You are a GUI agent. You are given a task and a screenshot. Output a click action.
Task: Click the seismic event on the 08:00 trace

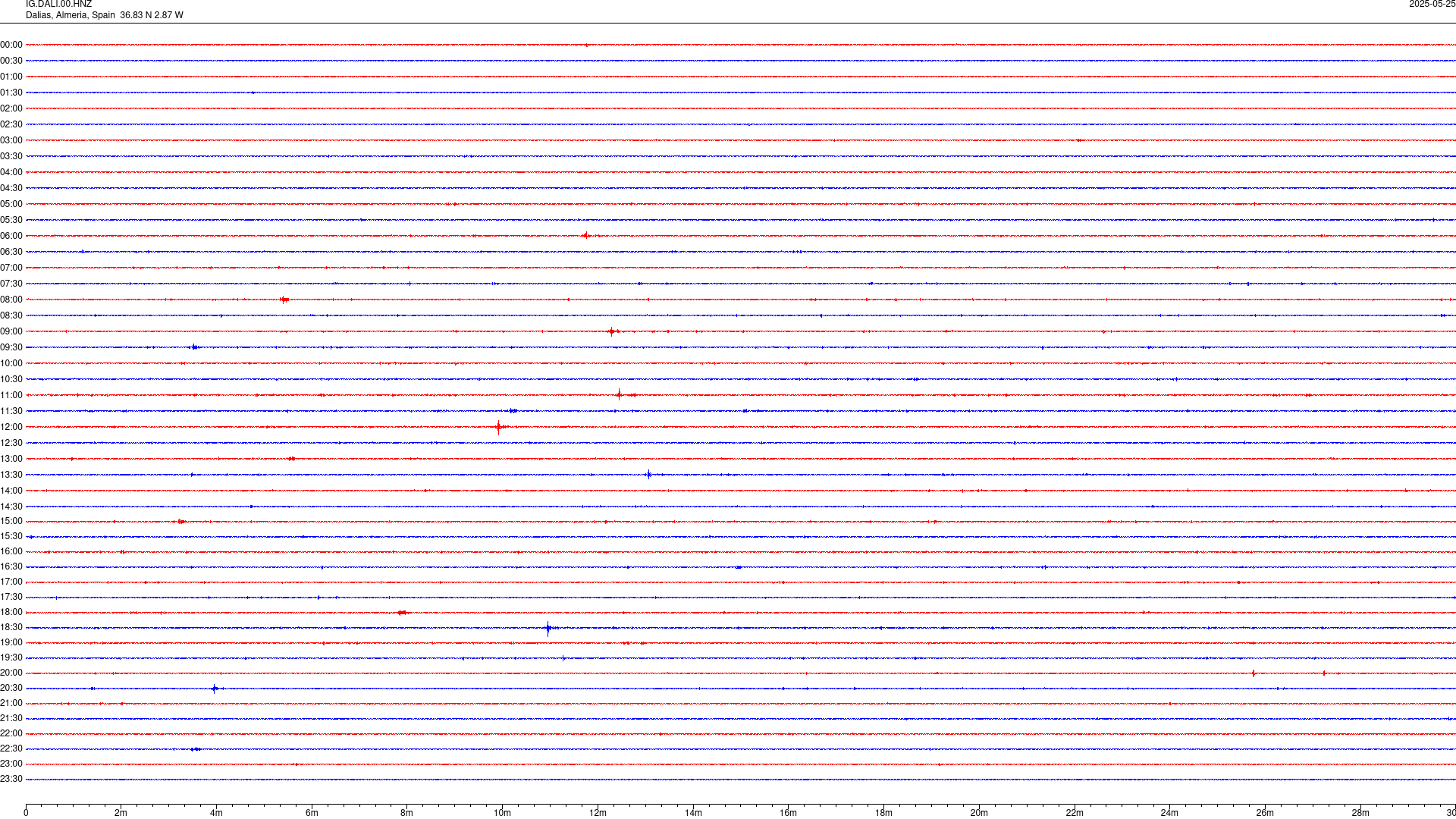tap(284, 300)
